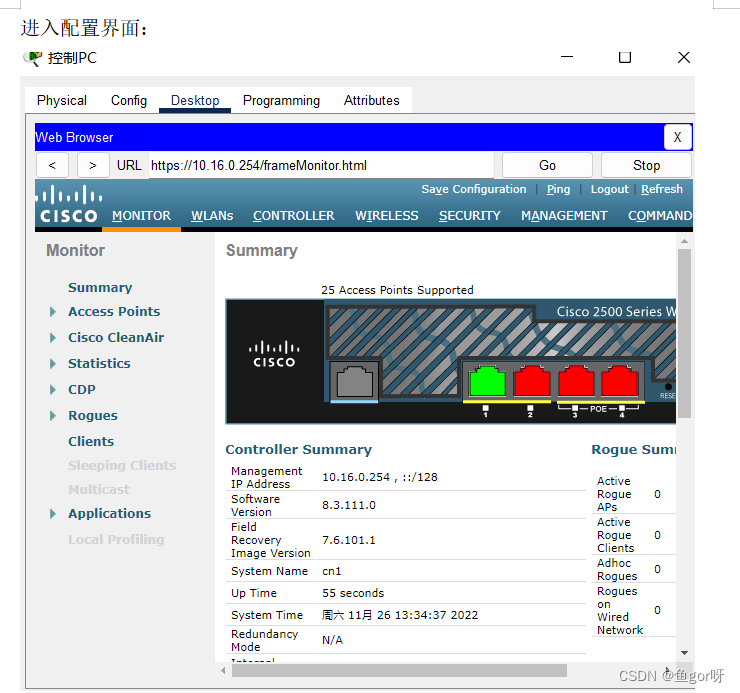The image size is (740, 693).
Task: Click the vertical scrollbar down arrow
Action: click(x=684, y=653)
